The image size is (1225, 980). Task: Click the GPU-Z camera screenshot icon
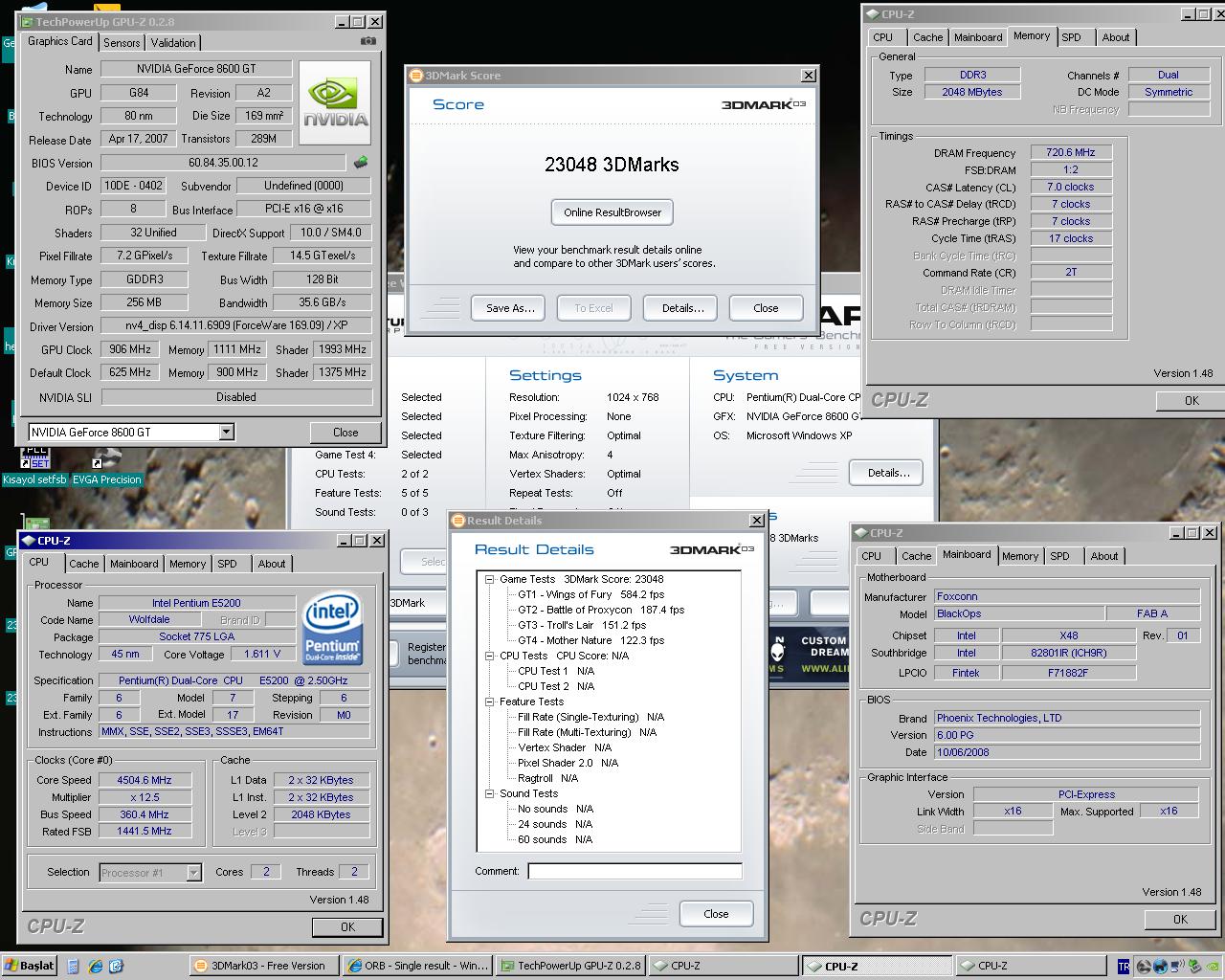coord(368,41)
